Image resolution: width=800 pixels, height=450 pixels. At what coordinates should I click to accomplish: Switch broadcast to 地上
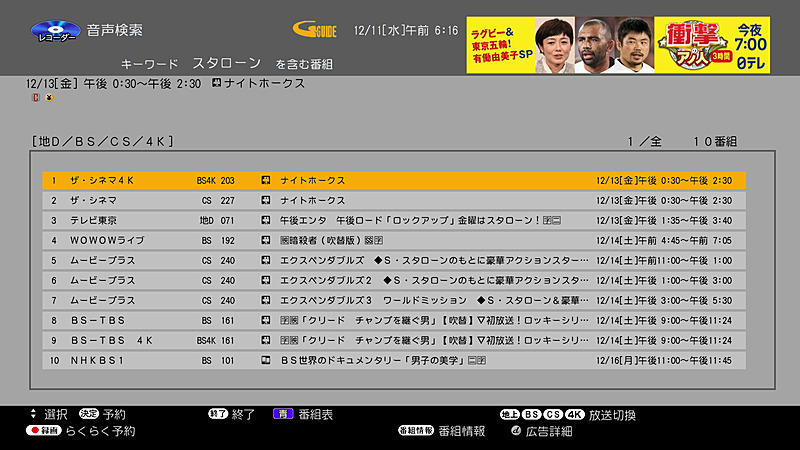tap(509, 415)
